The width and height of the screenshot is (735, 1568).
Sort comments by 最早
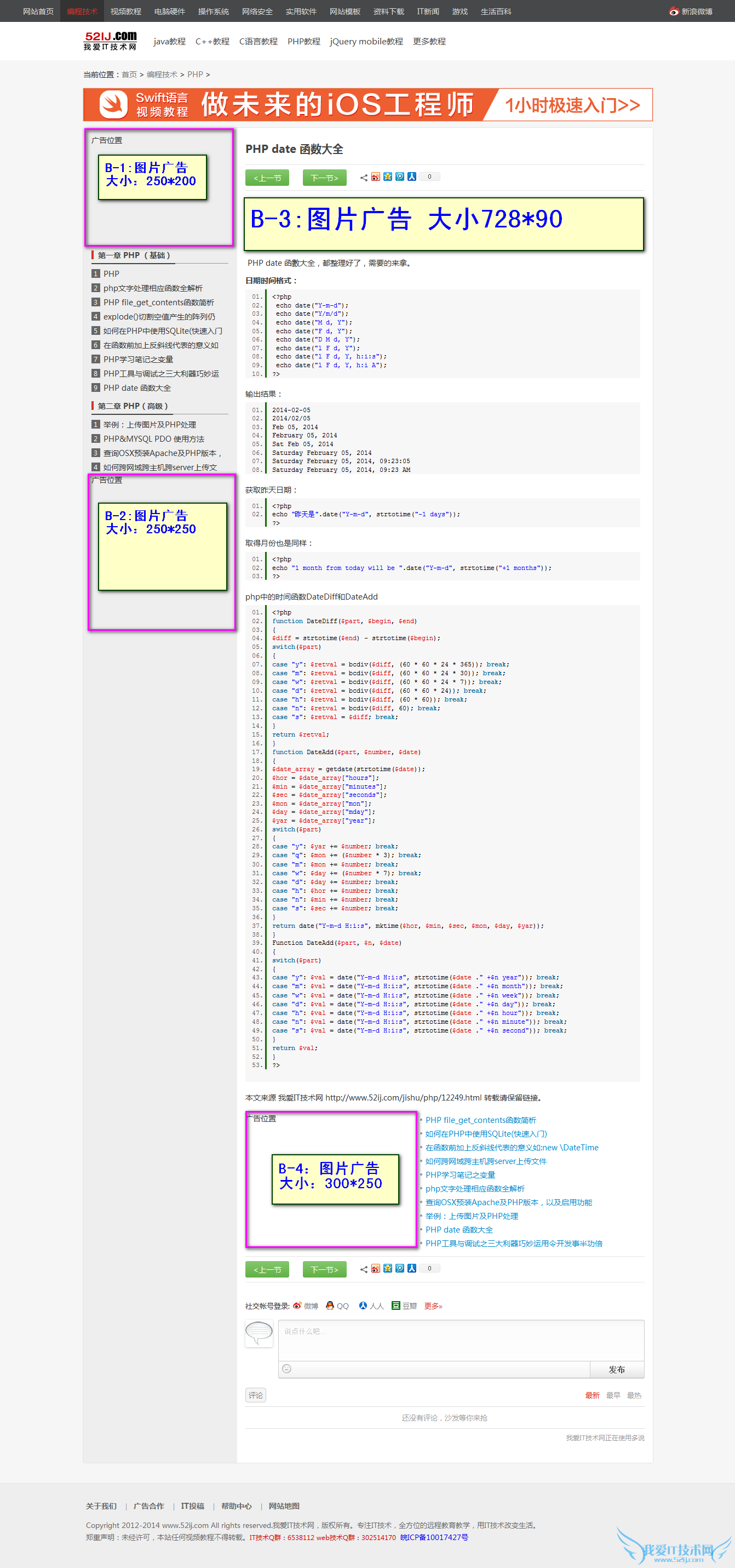coord(613,1396)
